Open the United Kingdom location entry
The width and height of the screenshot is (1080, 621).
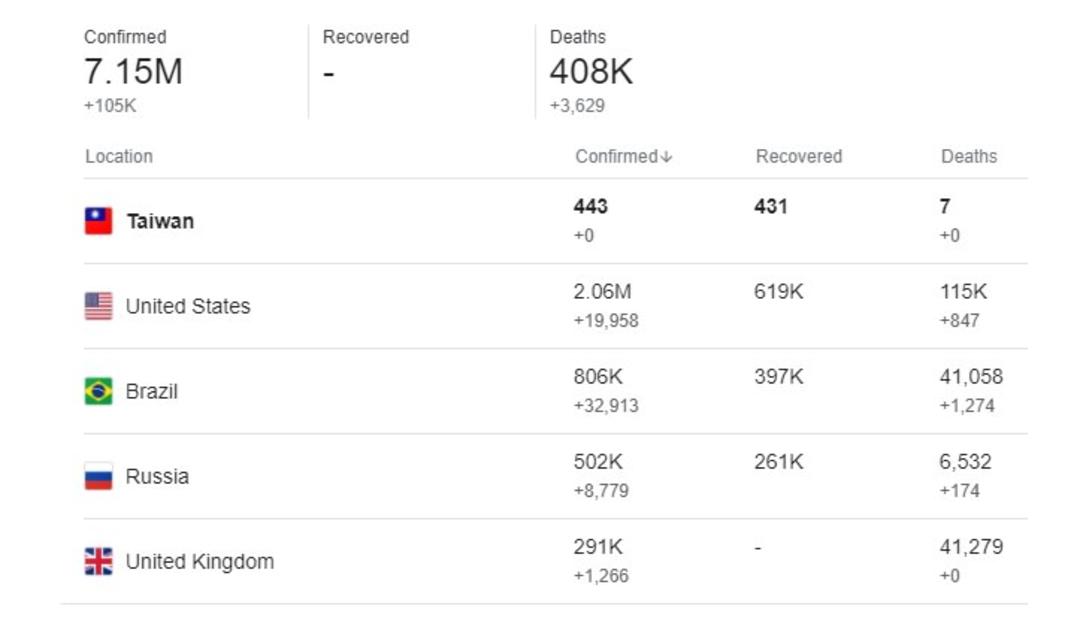pos(200,562)
